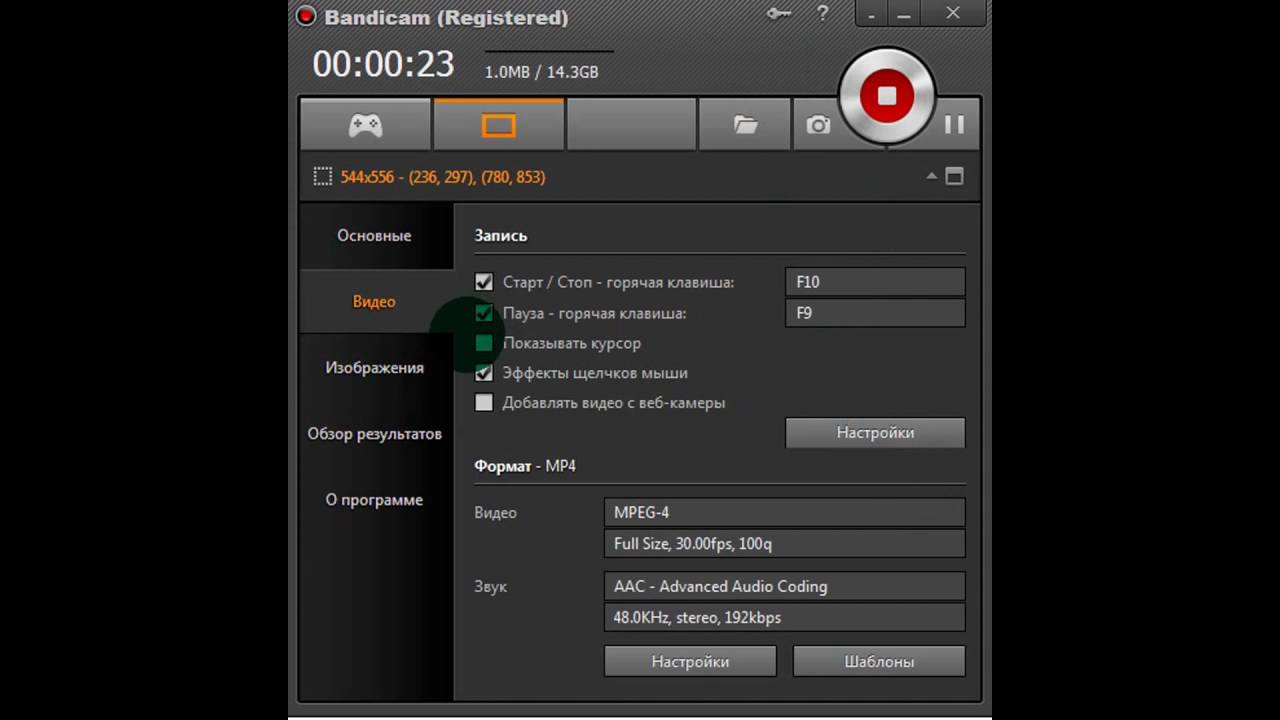Click the Bandicam red logo icon
Screen dimensions: 1280x720
[x=306, y=16]
